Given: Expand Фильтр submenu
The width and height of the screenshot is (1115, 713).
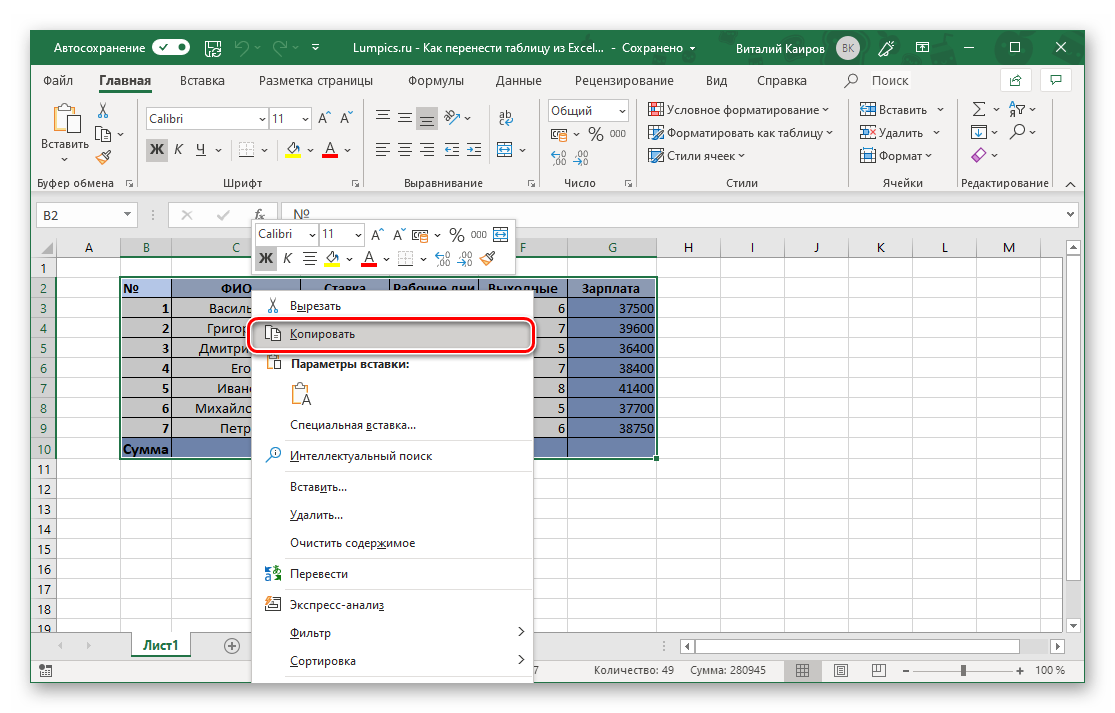Looking at the screenshot, I should pyautogui.click(x=392, y=633).
